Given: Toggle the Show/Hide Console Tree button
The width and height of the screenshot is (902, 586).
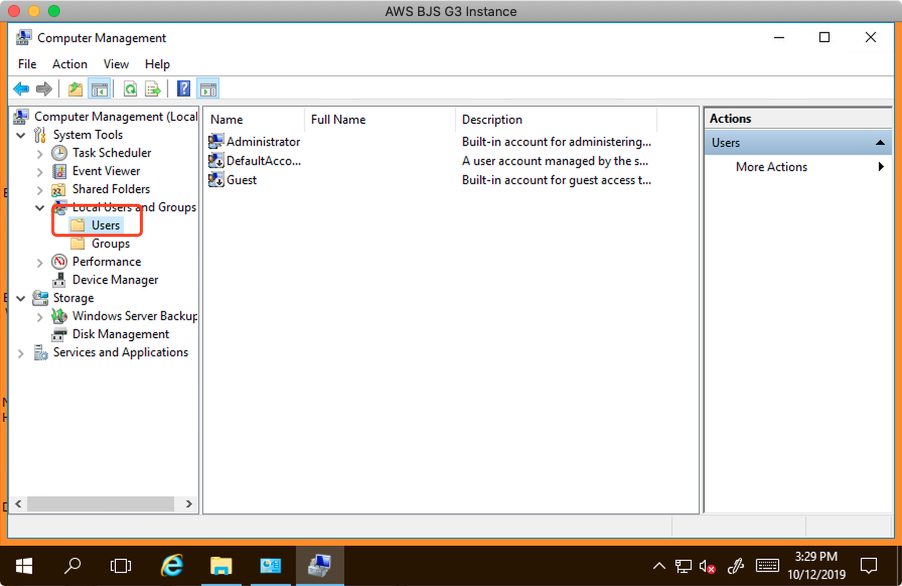Looking at the screenshot, I should [99, 89].
